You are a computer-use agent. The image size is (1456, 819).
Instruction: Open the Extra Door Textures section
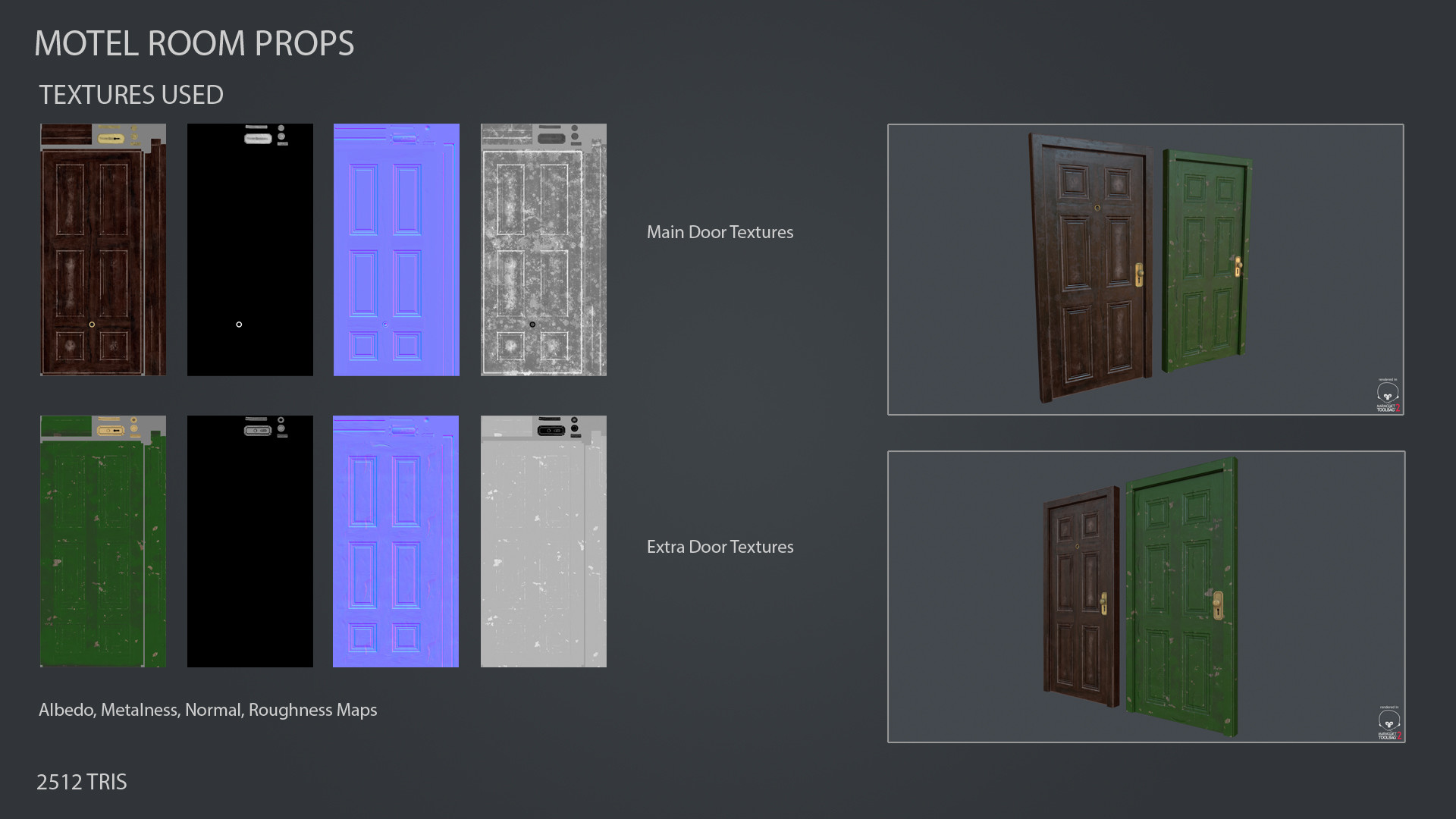(x=720, y=547)
